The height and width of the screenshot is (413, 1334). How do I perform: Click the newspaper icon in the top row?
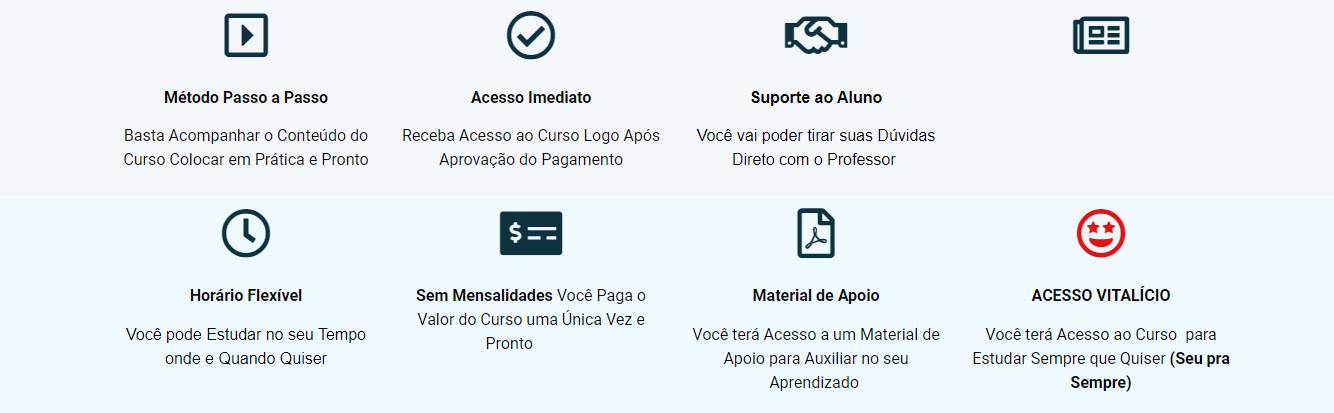pos(1101,35)
